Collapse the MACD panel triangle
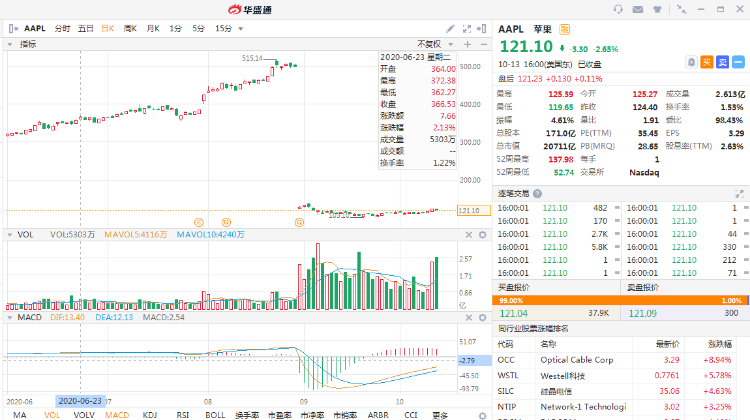 (x=10, y=318)
